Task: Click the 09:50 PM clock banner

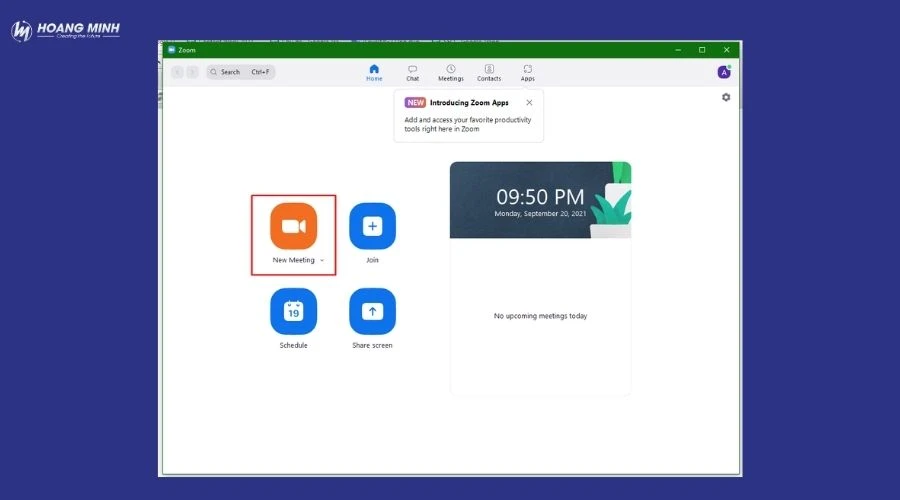Action: pos(540,200)
